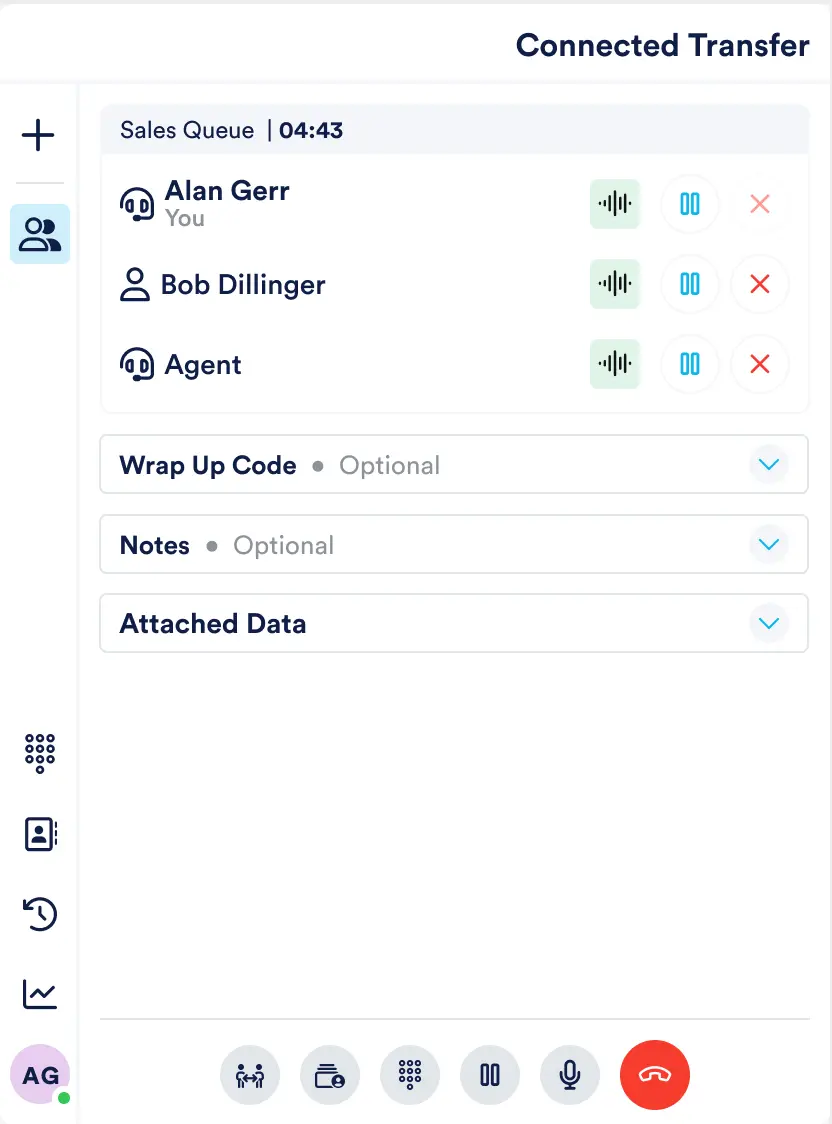
Task: Expand the Notes section
Action: [x=769, y=544]
